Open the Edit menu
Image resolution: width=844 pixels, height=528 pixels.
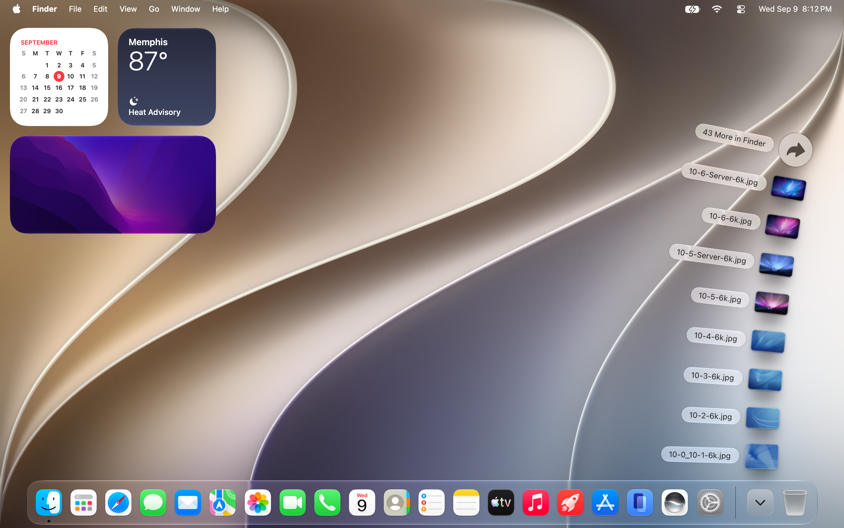click(100, 9)
